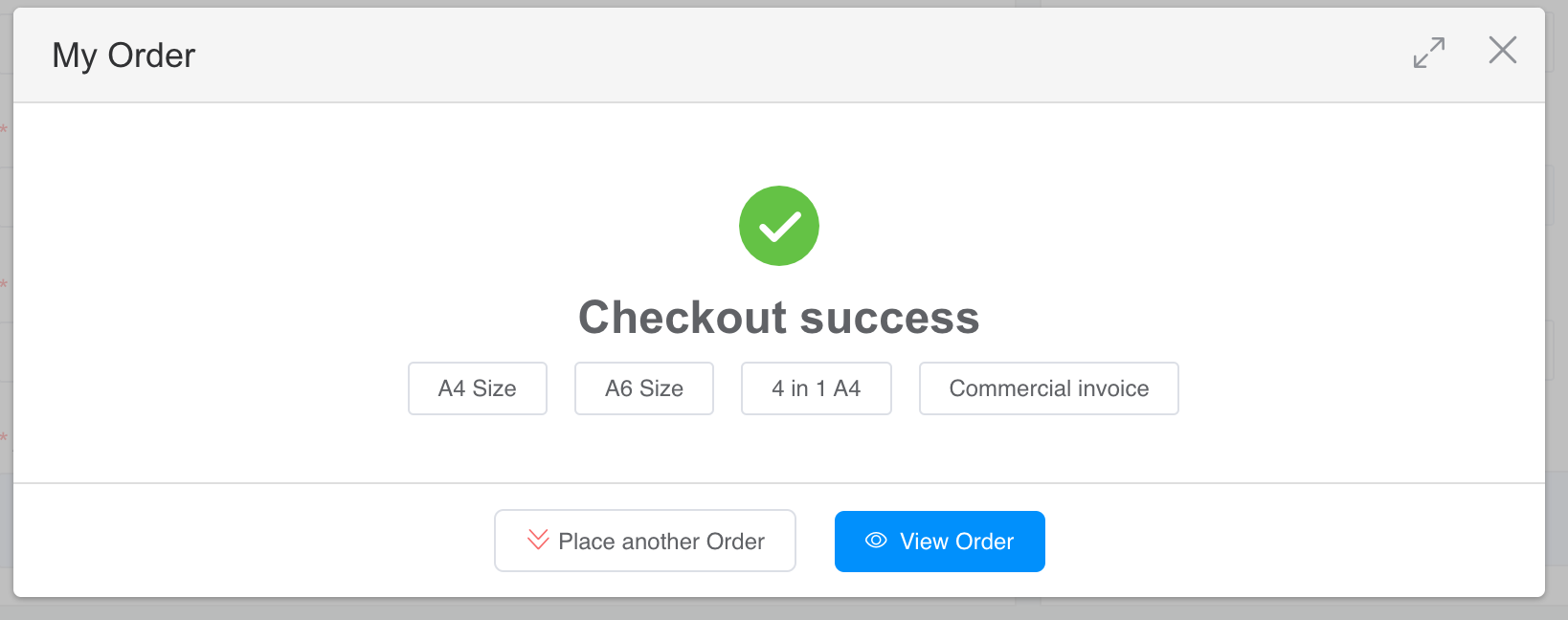Click the My Order dialog title
This screenshot has height=620, width=1568.
click(x=123, y=55)
